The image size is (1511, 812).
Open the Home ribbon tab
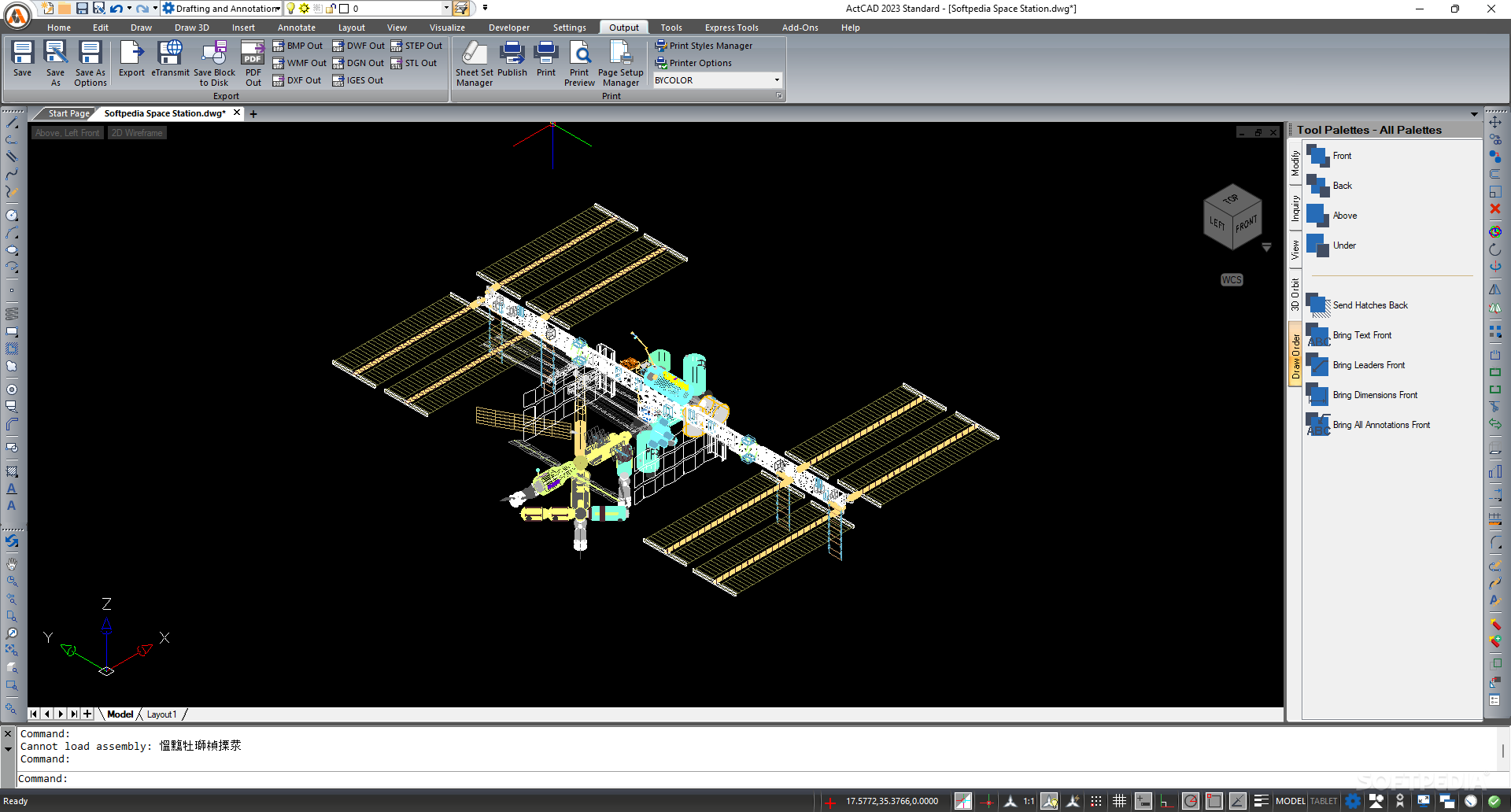click(58, 28)
